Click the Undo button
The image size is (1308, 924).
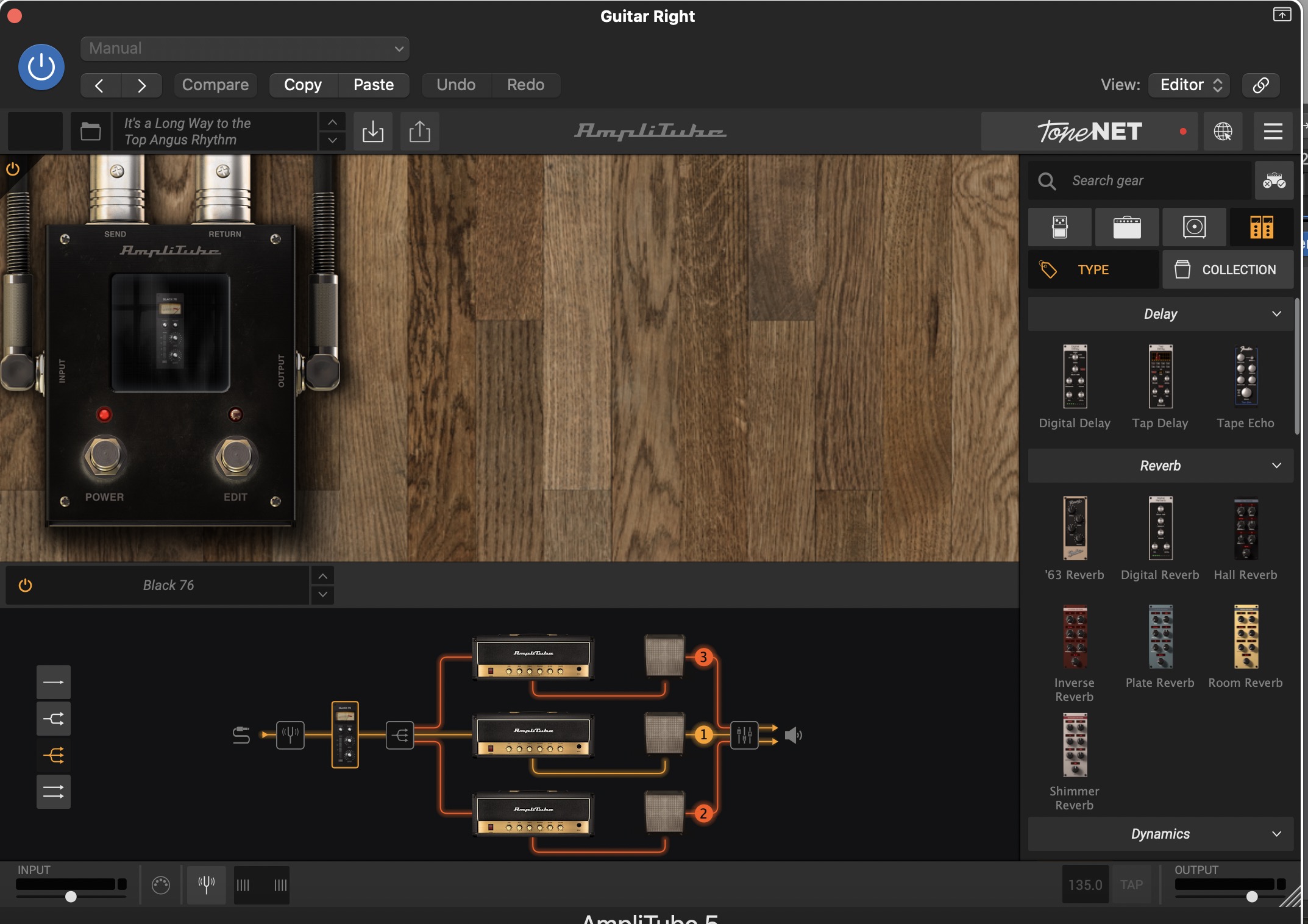456,85
